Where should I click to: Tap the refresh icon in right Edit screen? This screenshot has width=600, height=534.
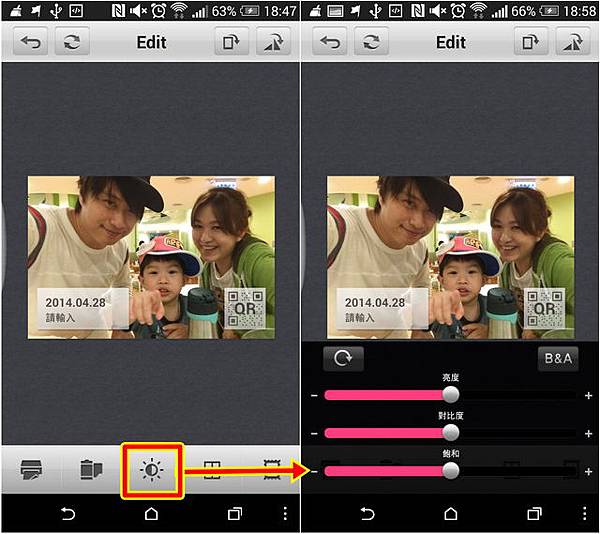point(372,42)
